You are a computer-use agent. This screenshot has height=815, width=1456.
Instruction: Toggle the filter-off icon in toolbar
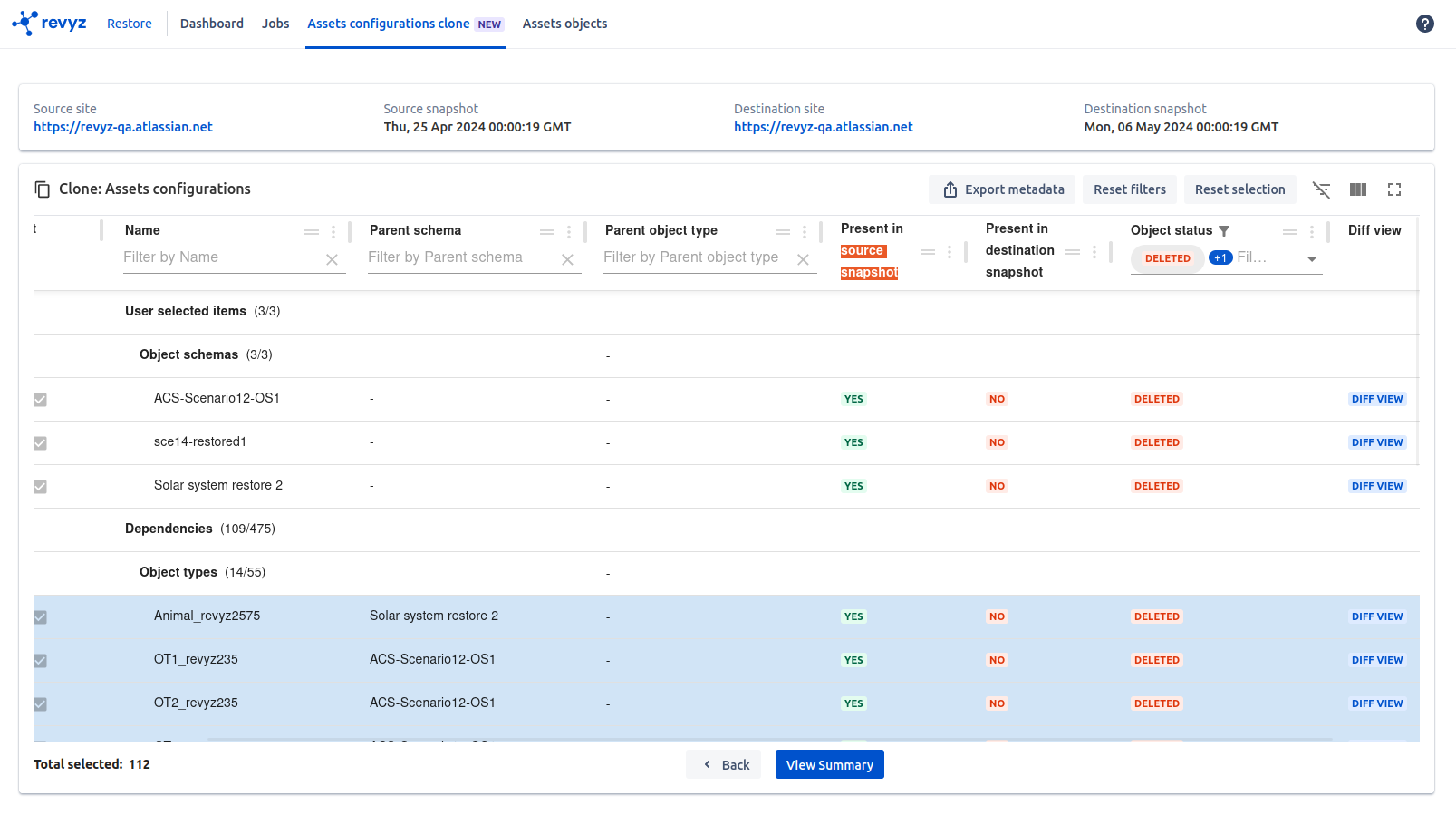(x=1322, y=189)
